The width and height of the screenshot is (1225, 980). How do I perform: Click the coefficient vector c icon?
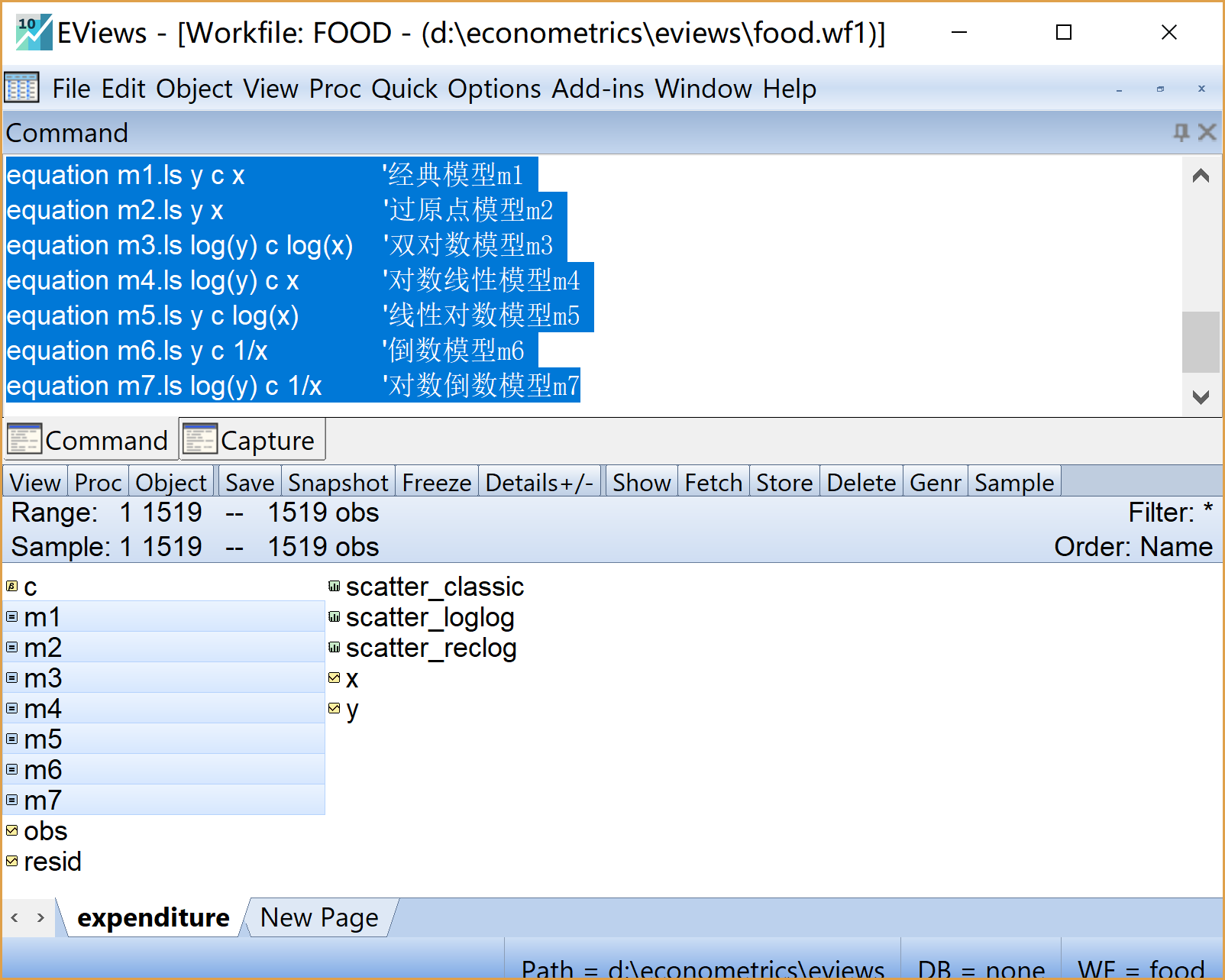pyautogui.click(x=11, y=587)
